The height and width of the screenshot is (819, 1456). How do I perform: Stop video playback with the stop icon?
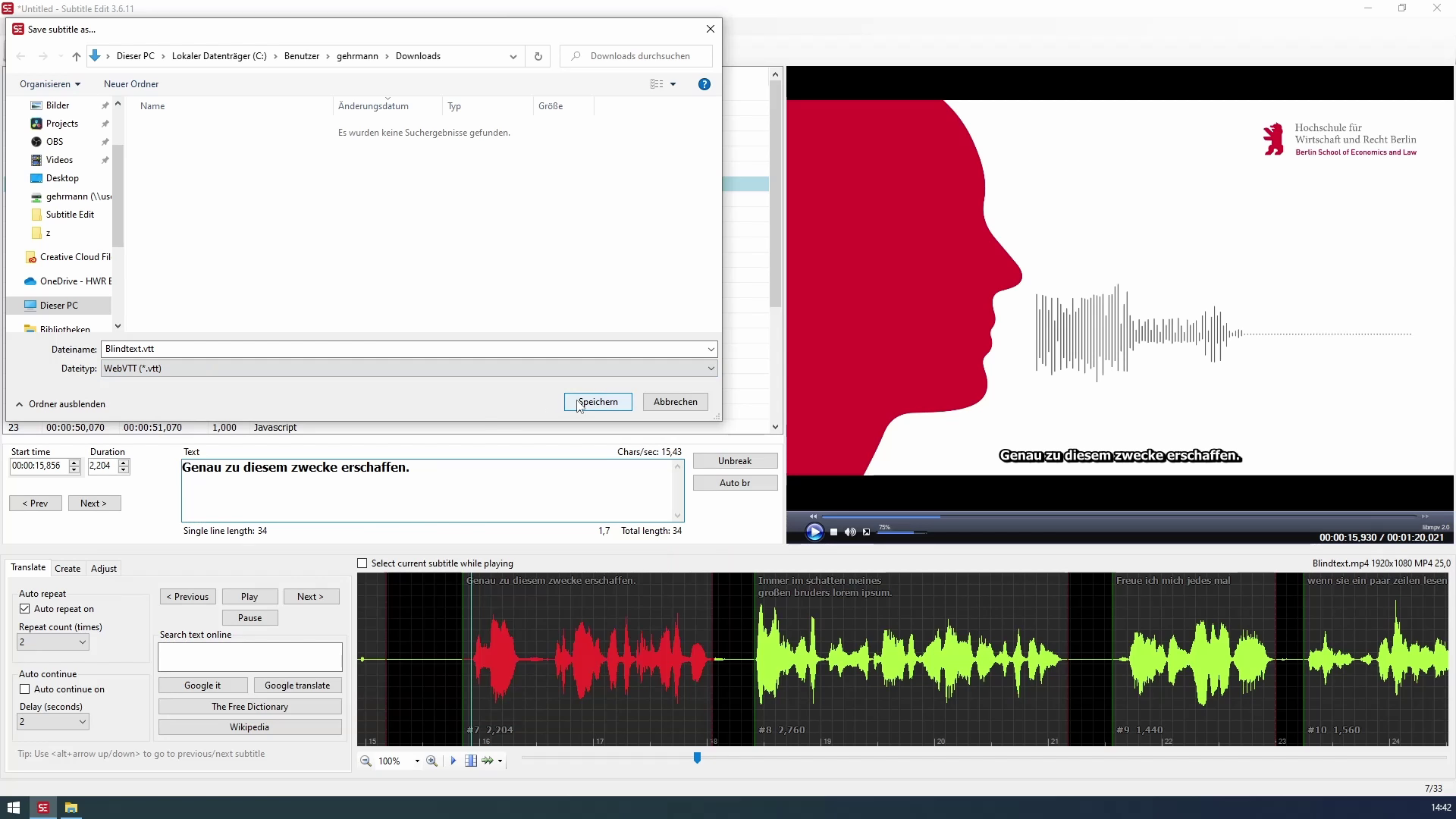tap(833, 532)
